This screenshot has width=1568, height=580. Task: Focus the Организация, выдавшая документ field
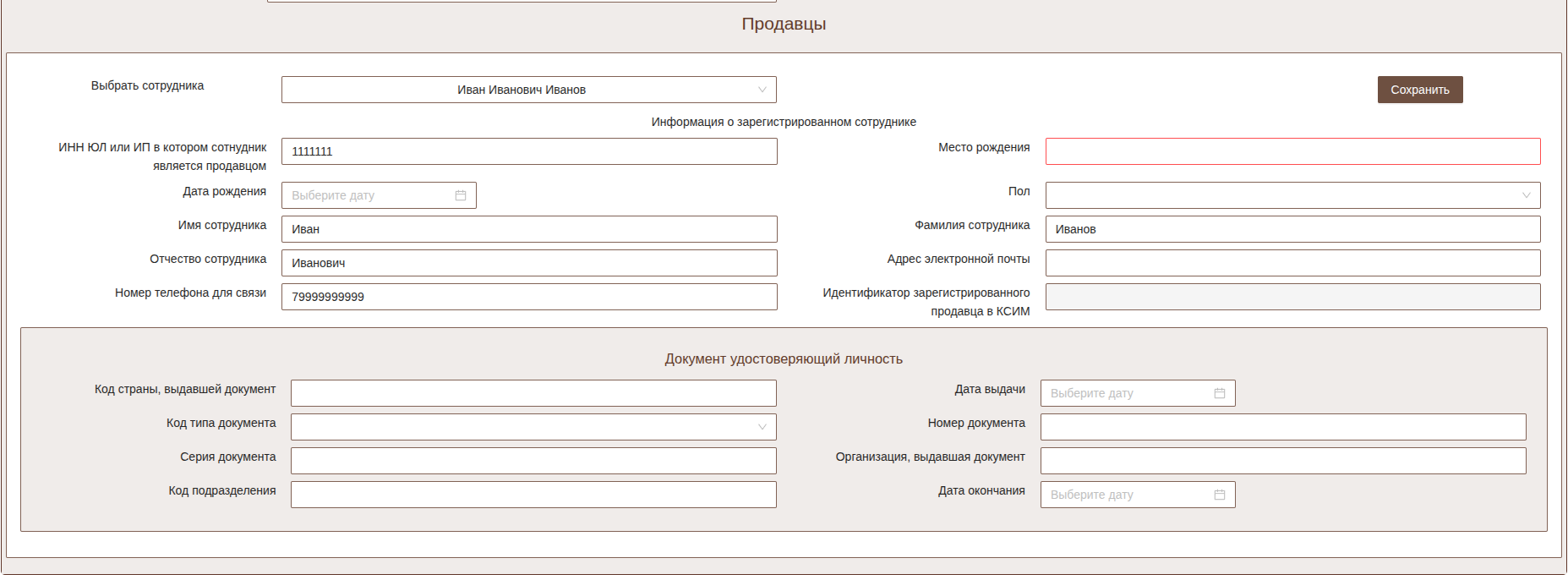1282,461
